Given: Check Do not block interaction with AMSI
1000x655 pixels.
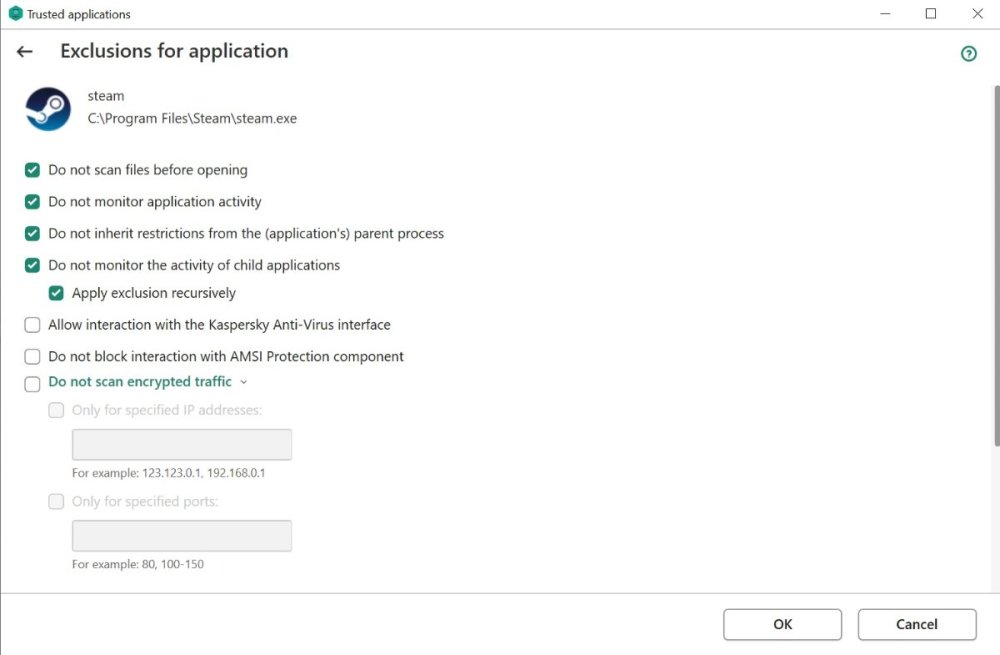Looking at the screenshot, I should click(x=31, y=356).
